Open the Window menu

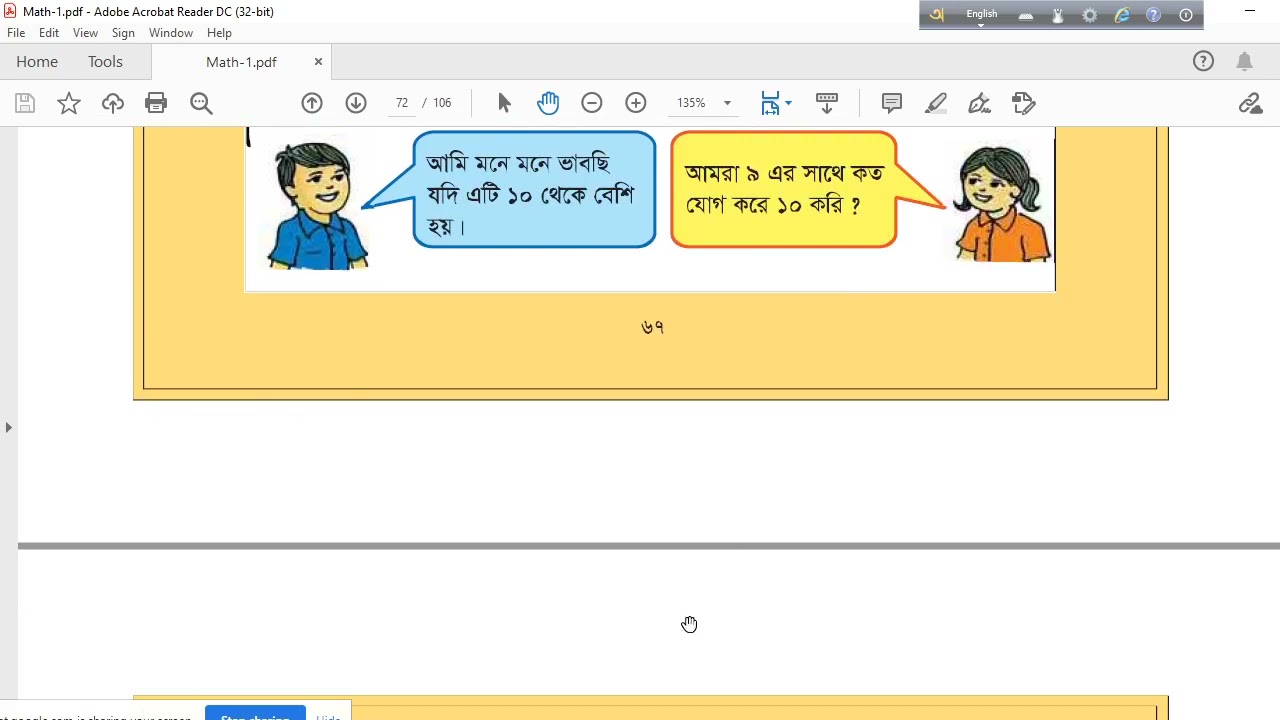point(171,33)
